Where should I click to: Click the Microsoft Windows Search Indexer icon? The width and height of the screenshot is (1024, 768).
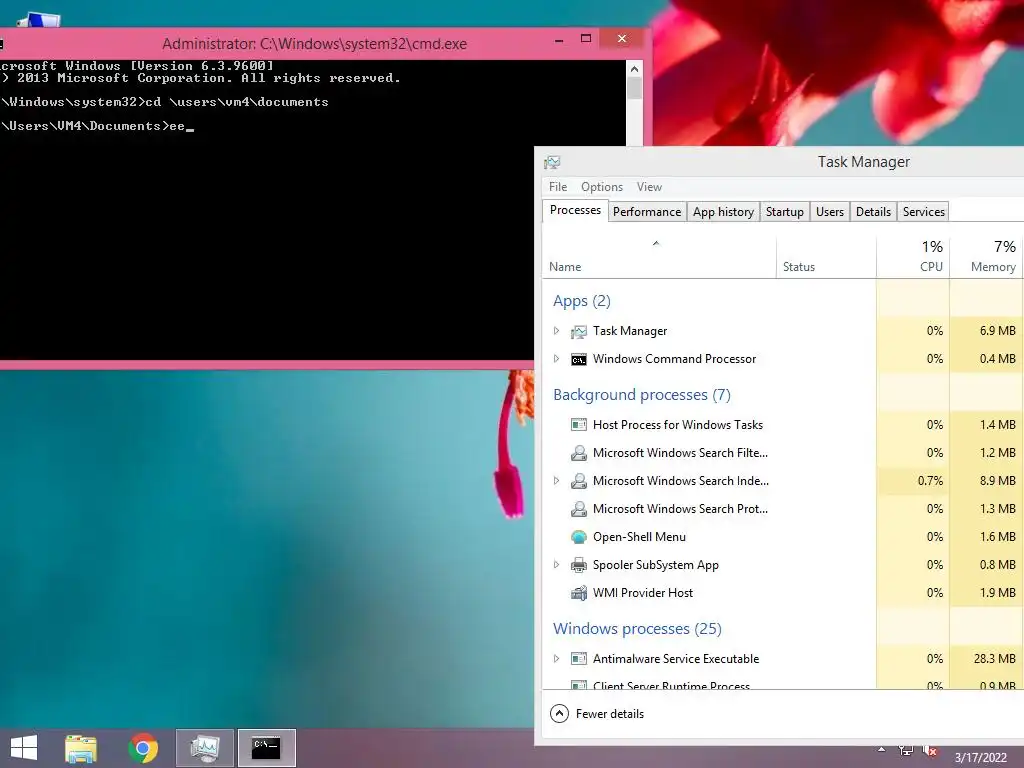[579, 481]
